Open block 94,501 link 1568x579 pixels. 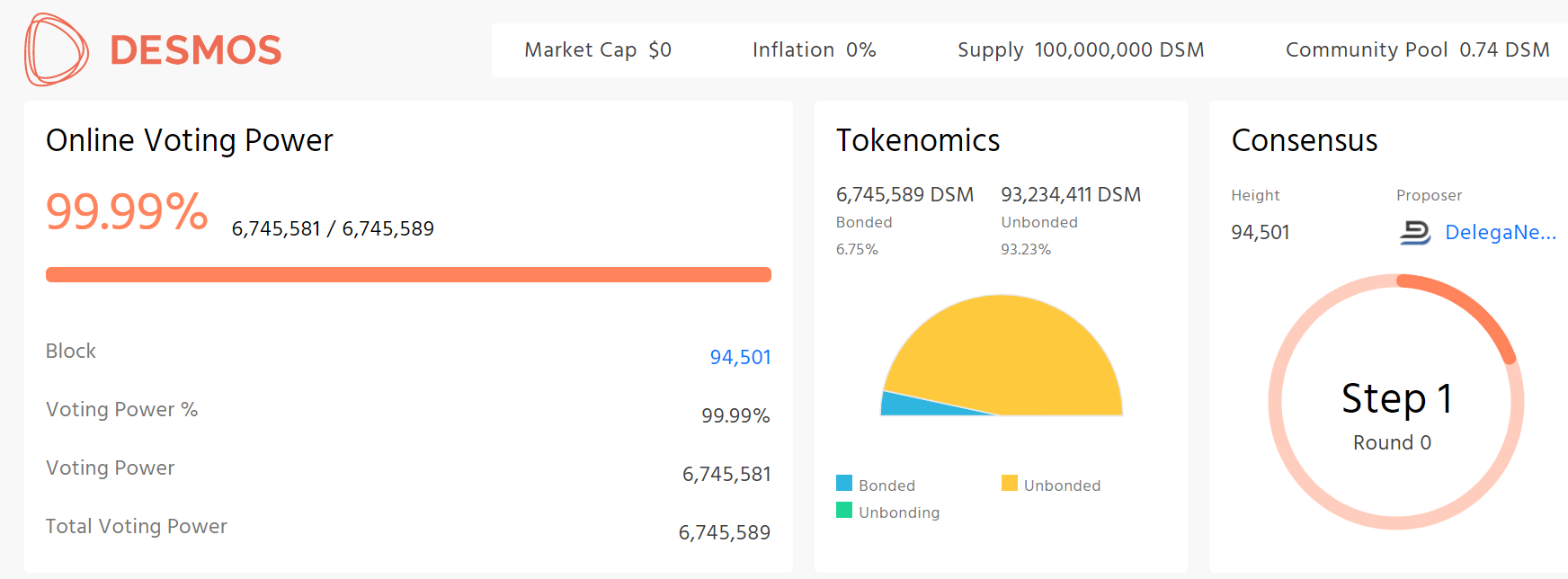[740, 357]
